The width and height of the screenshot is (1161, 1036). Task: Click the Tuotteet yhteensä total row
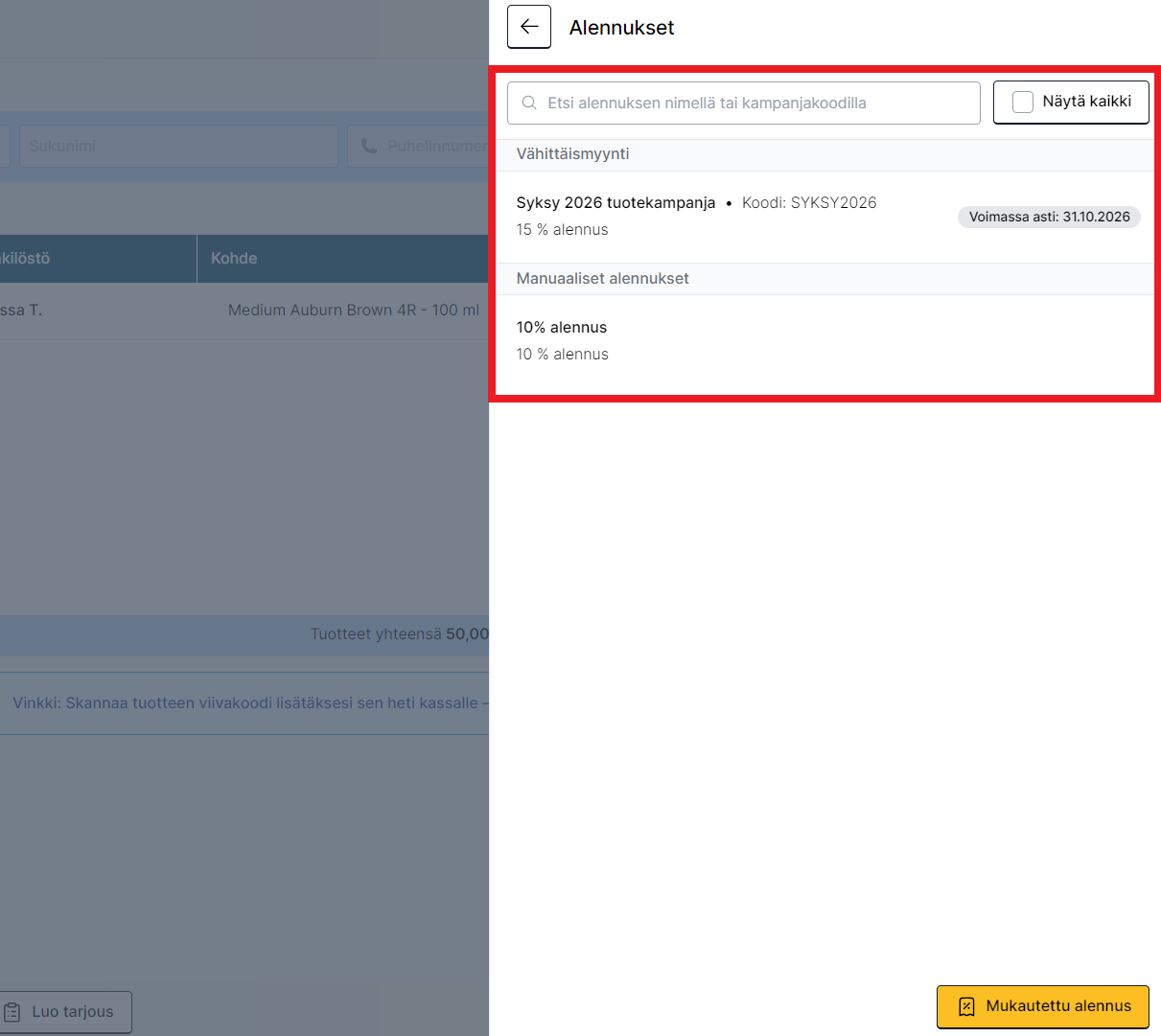click(244, 633)
